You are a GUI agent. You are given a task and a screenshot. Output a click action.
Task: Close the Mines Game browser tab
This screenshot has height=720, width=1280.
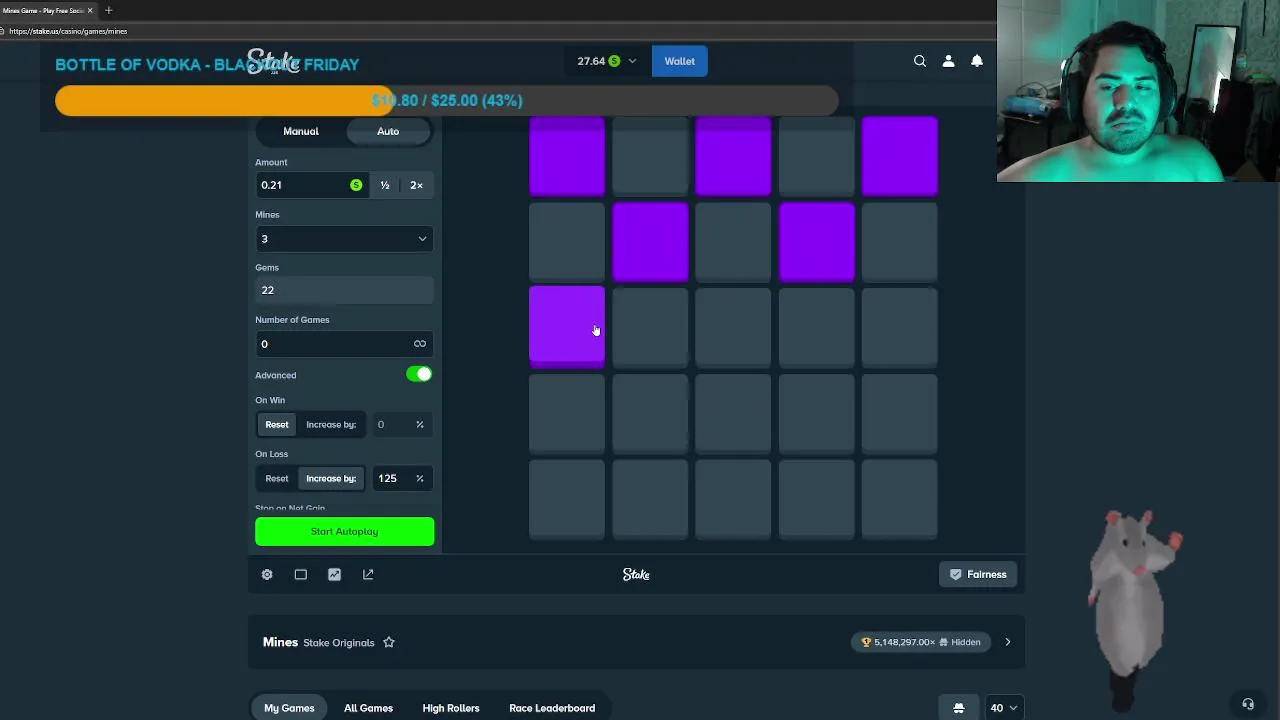coord(90,10)
